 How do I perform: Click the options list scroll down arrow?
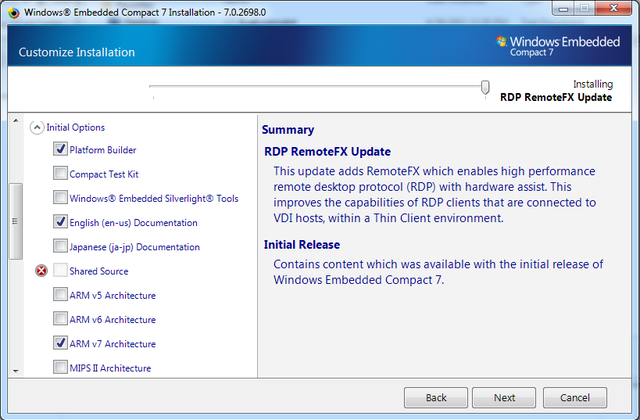pos(16,371)
